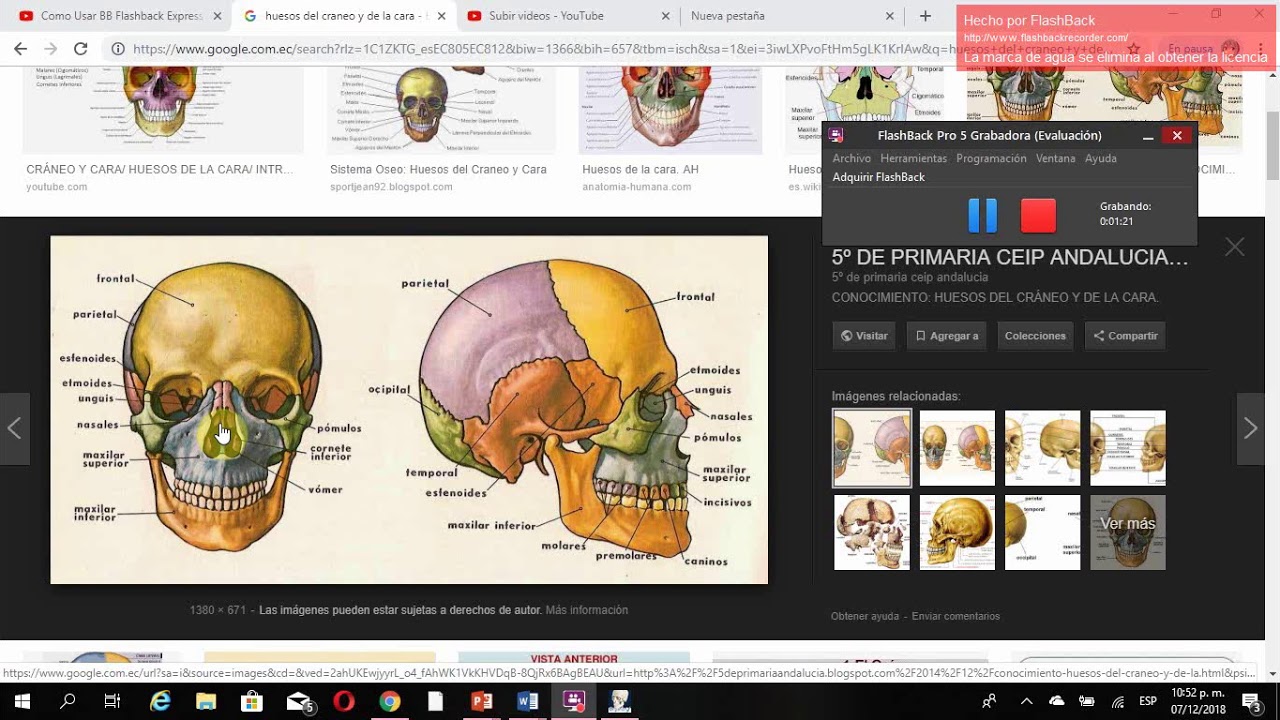Screen dimensions: 1280x720
Task: Click the taskbar search magnifier
Action: click(67, 701)
